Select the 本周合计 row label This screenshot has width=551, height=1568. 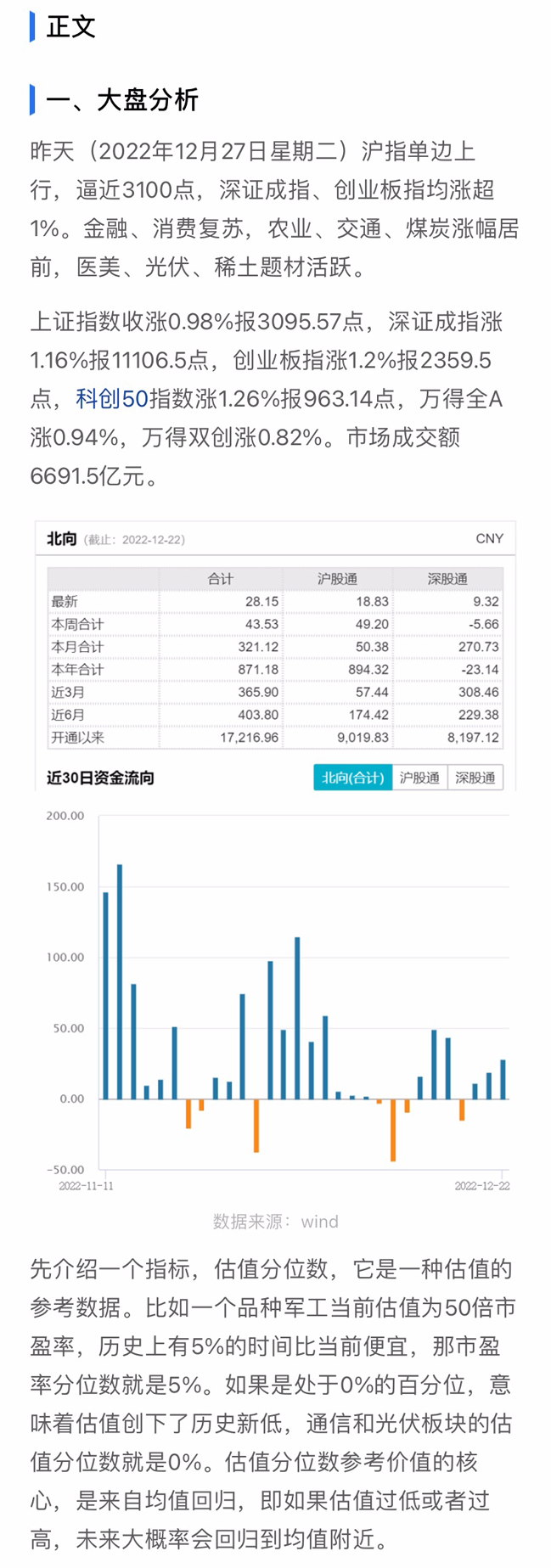pos(77,625)
